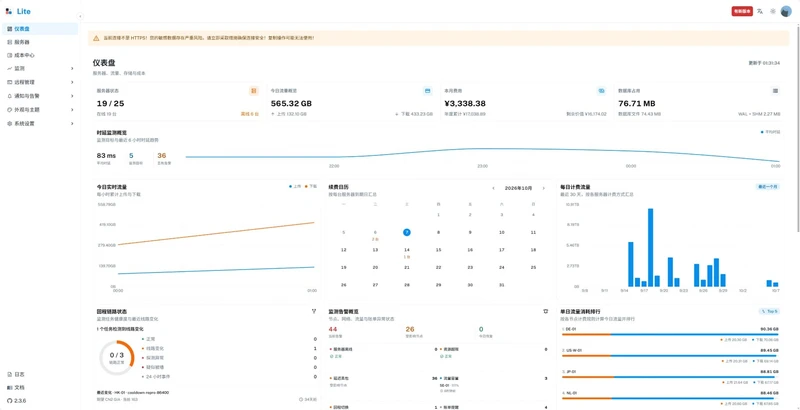Click the 44 current alerts number
The image size is (800, 410).
point(333,329)
